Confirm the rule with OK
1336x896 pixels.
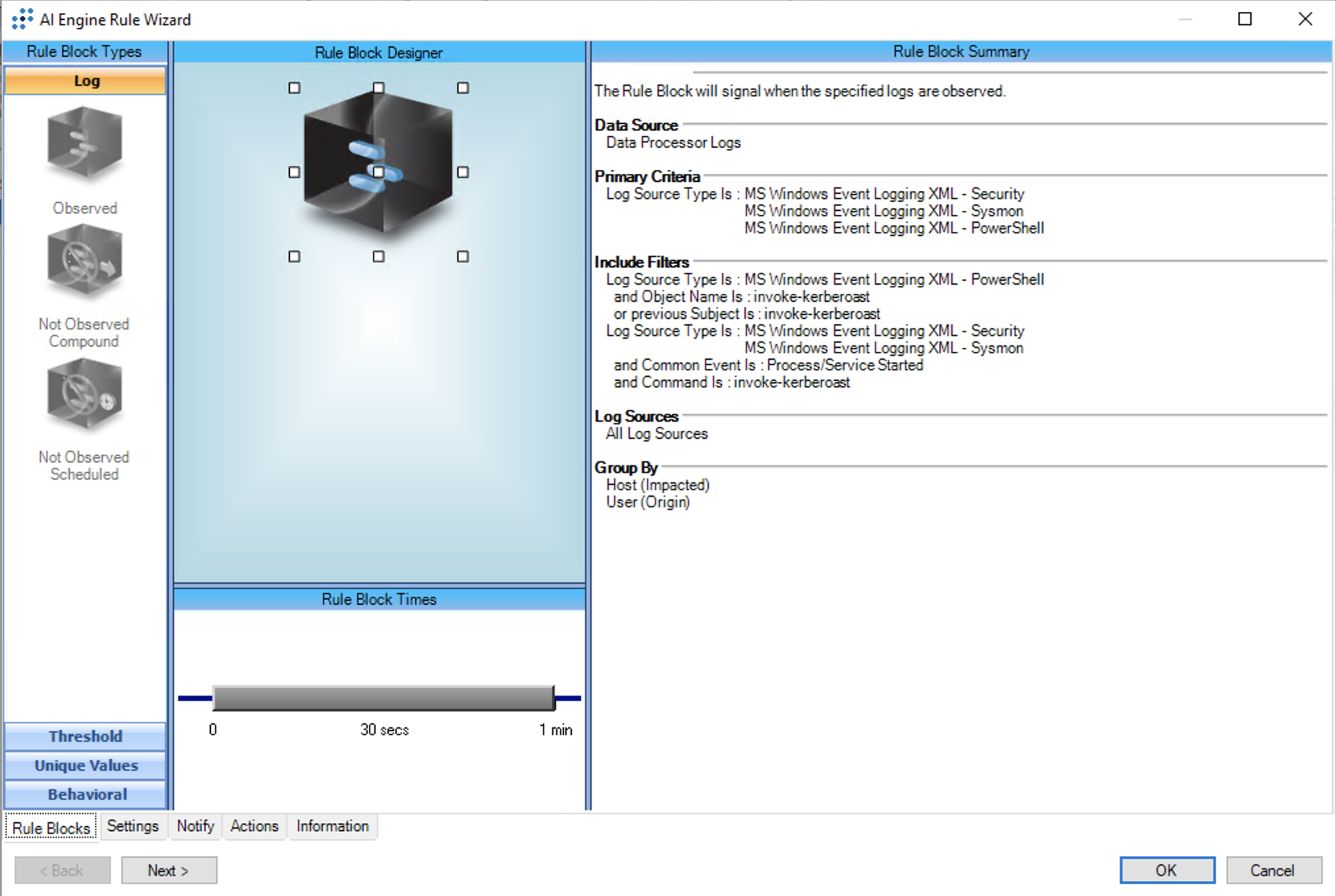pyautogui.click(x=1167, y=870)
